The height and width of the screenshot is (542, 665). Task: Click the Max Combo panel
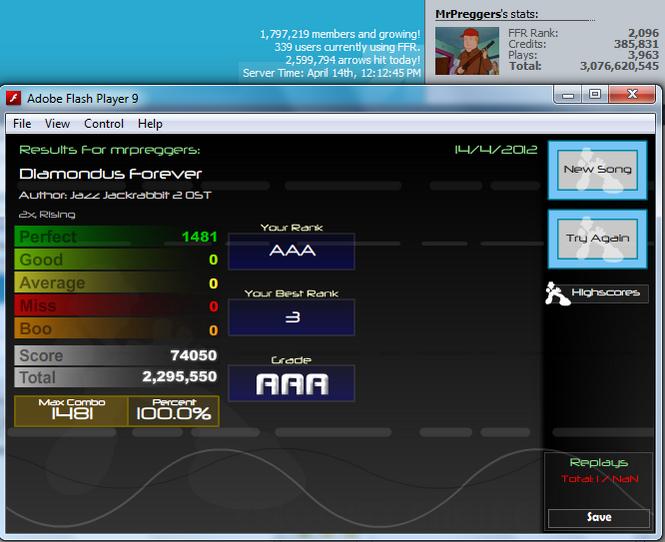(x=71, y=411)
